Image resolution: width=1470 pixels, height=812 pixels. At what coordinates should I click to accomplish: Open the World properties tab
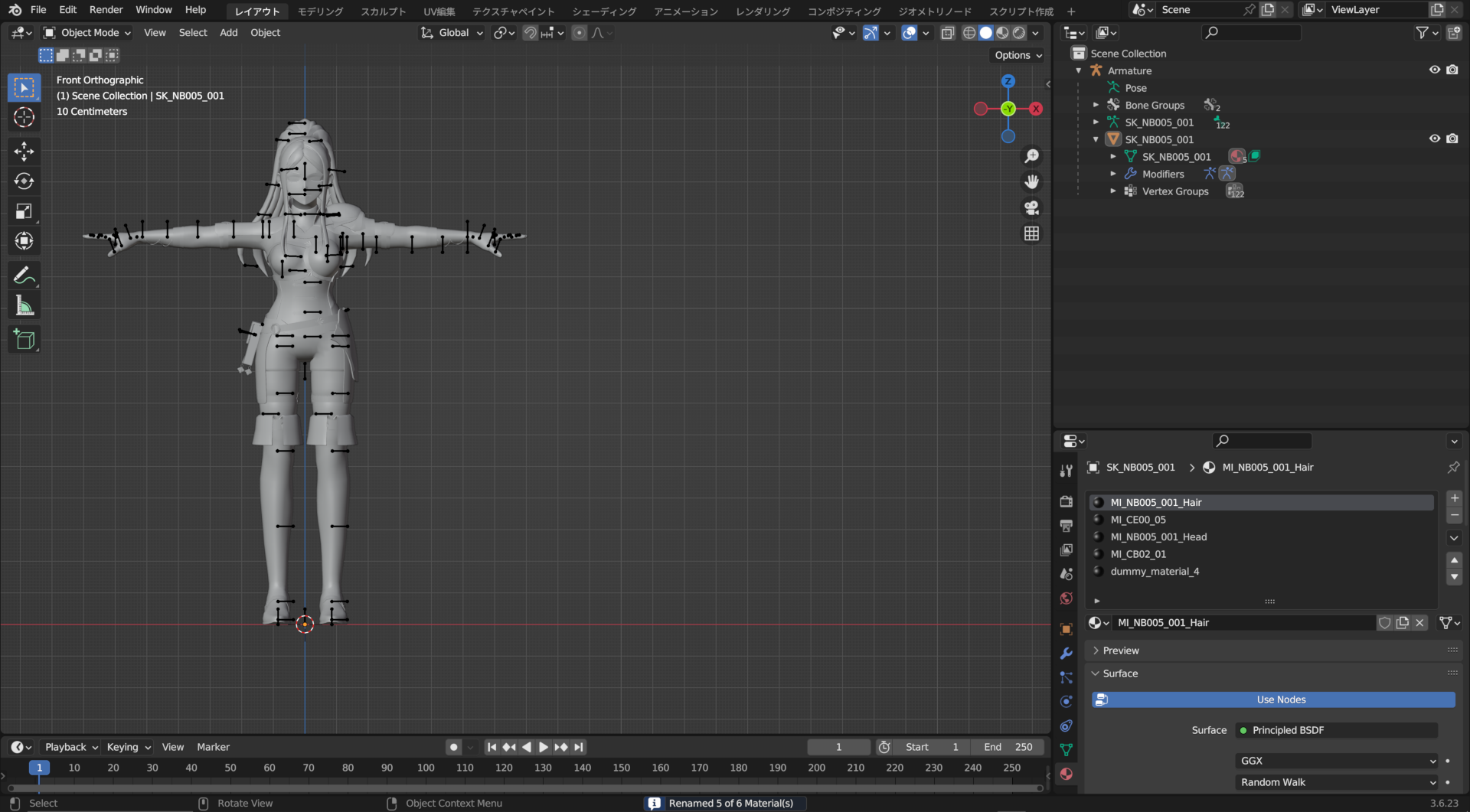click(1067, 598)
